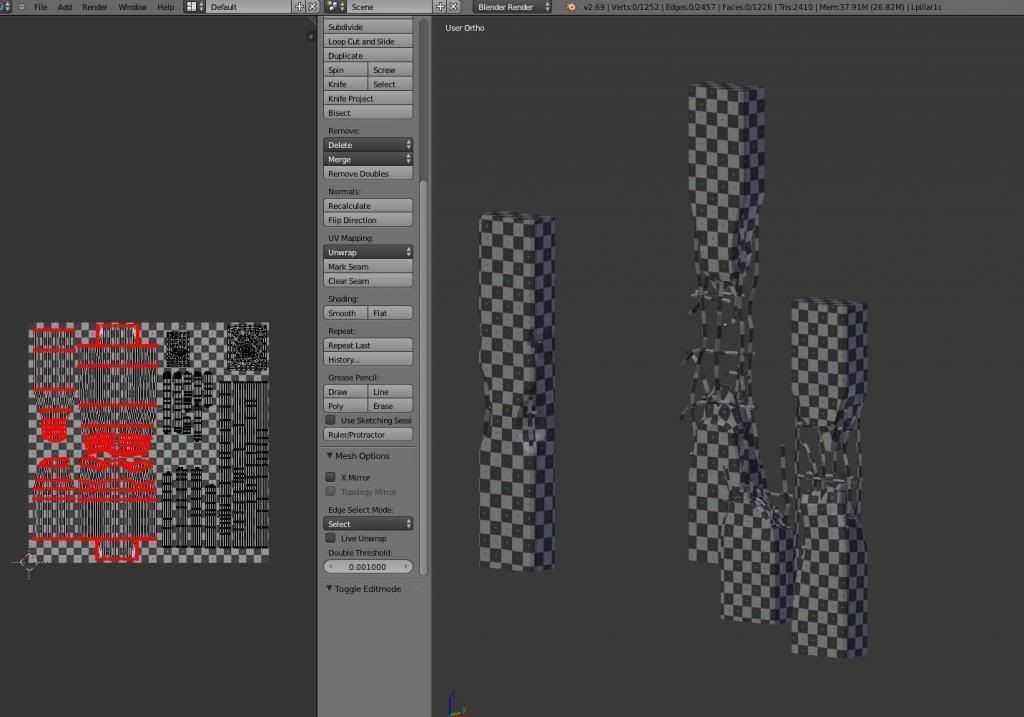1024x717 pixels.
Task: Open the File menu
Action: pyautogui.click(x=41, y=7)
